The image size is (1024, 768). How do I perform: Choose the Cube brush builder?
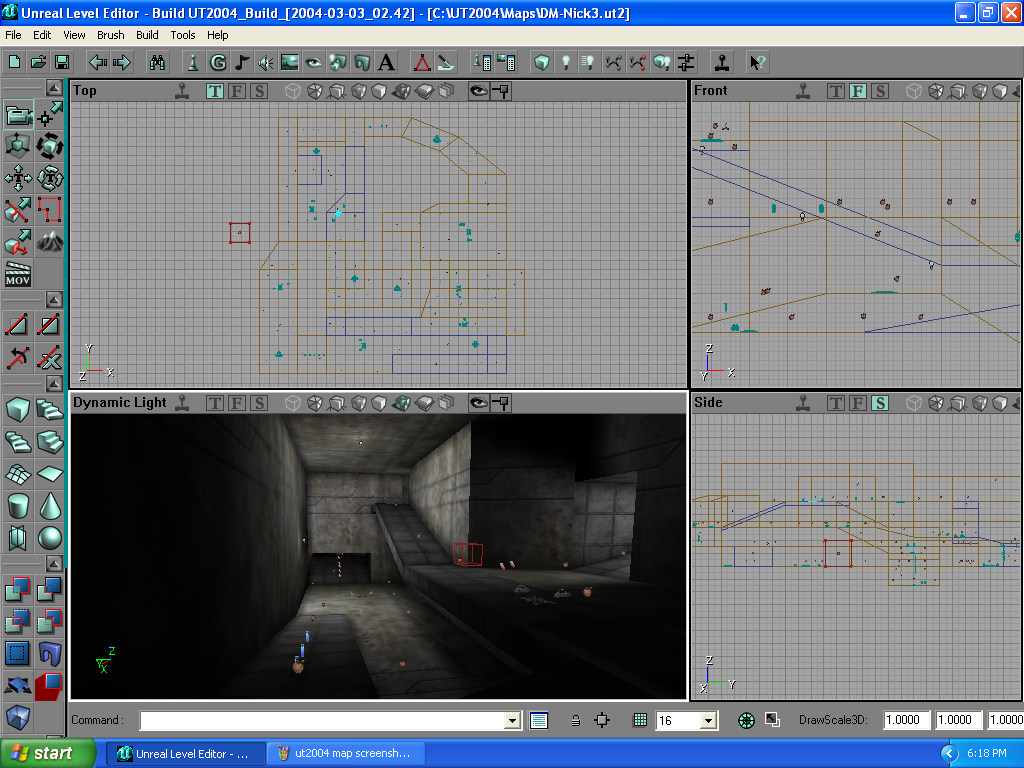18,410
